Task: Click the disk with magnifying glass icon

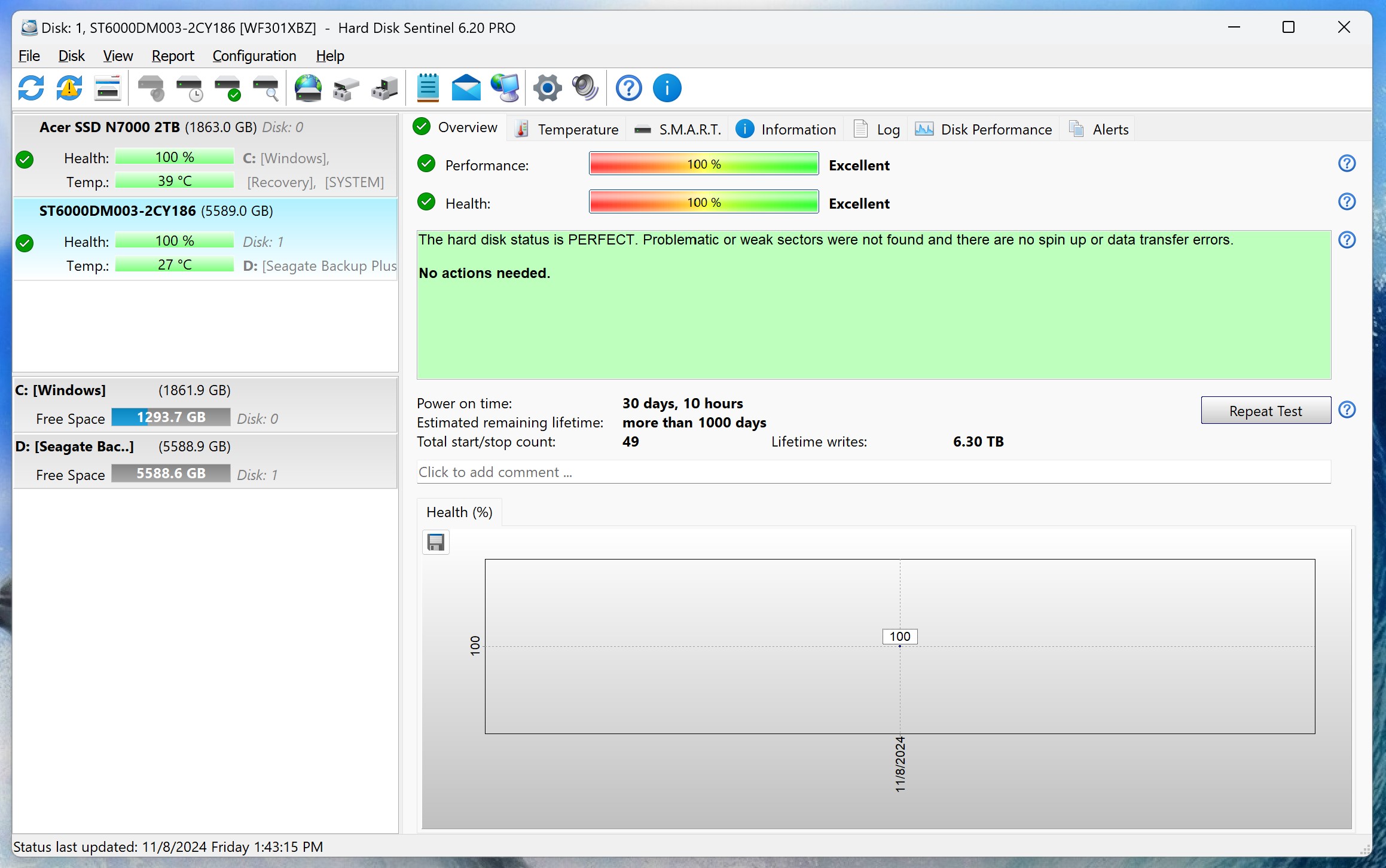Action: tap(265, 88)
